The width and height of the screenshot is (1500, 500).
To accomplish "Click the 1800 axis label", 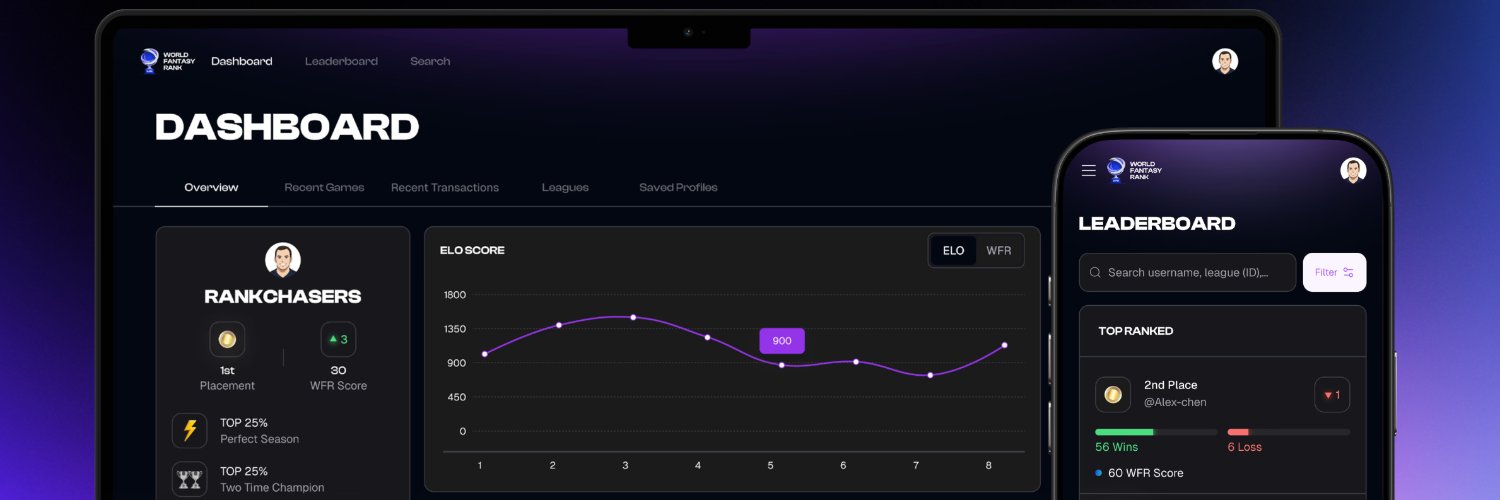I will (x=455, y=295).
